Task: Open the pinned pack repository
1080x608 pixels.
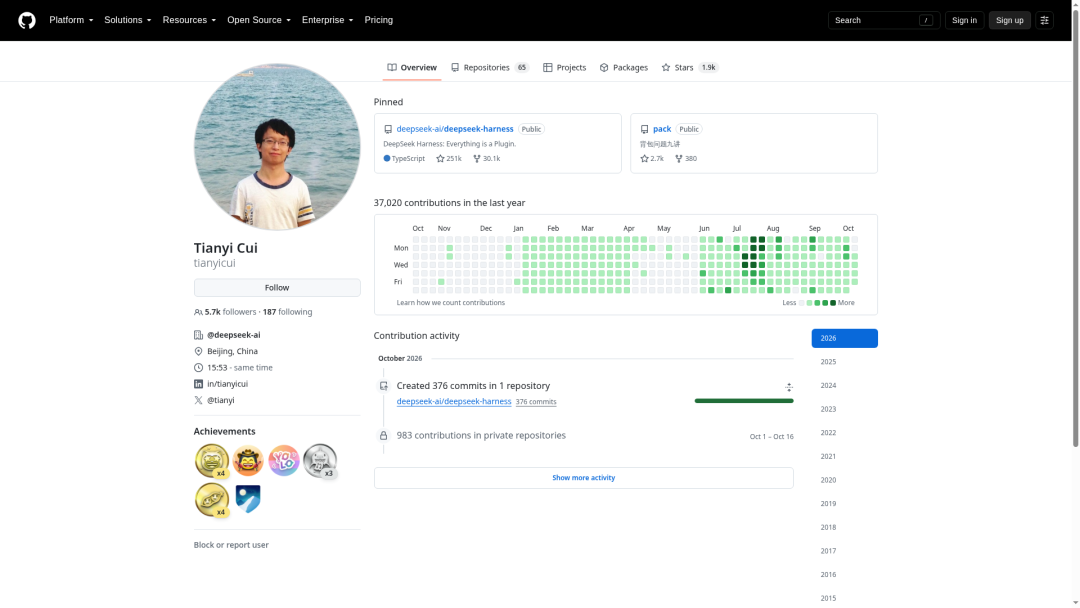Action: point(662,129)
